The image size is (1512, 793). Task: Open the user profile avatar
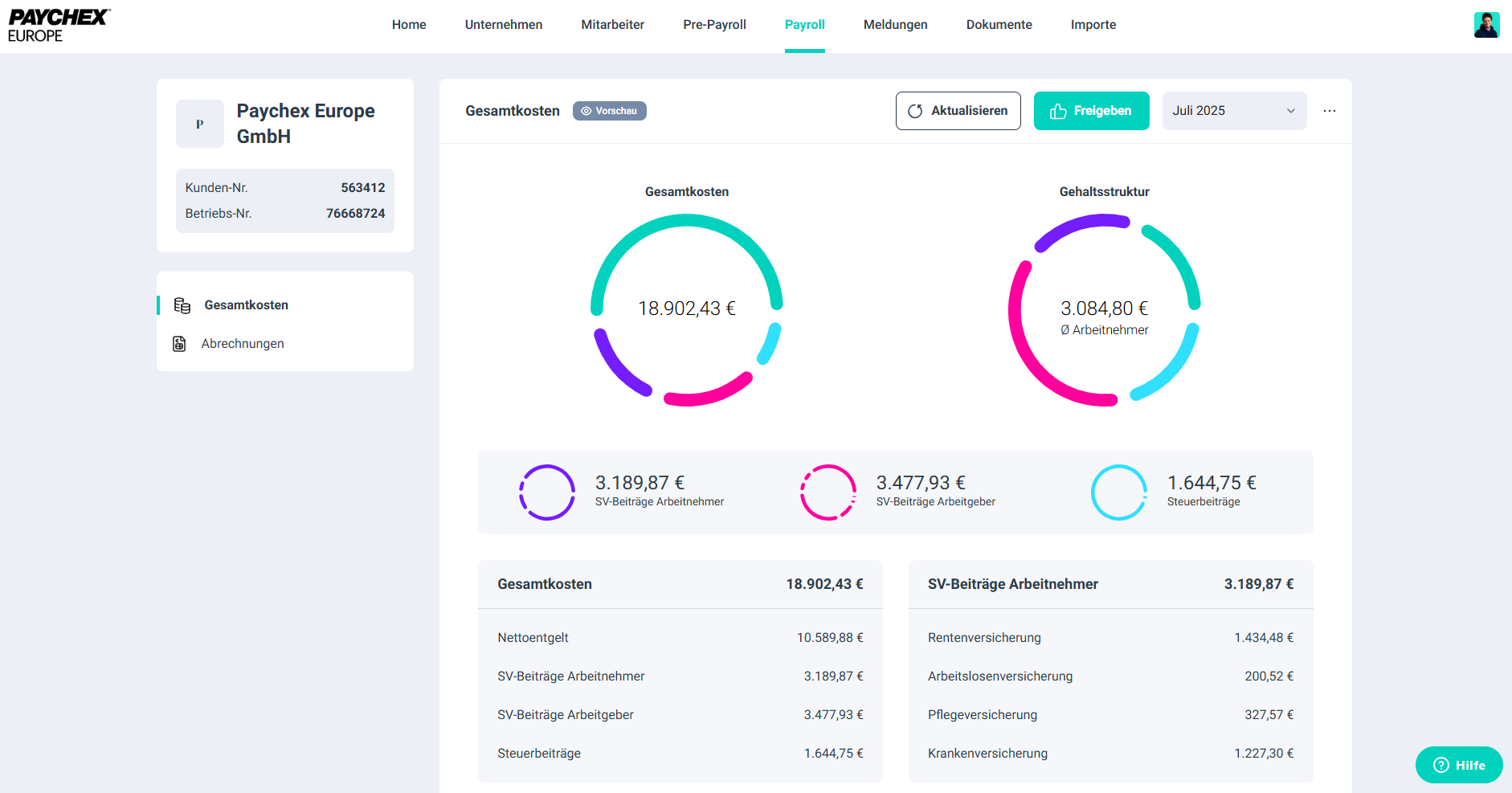click(x=1486, y=25)
